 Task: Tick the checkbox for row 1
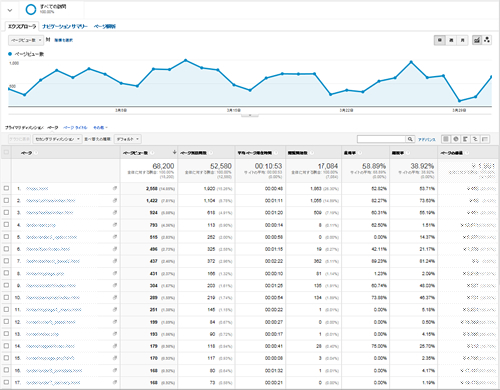click(x=6, y=188)
